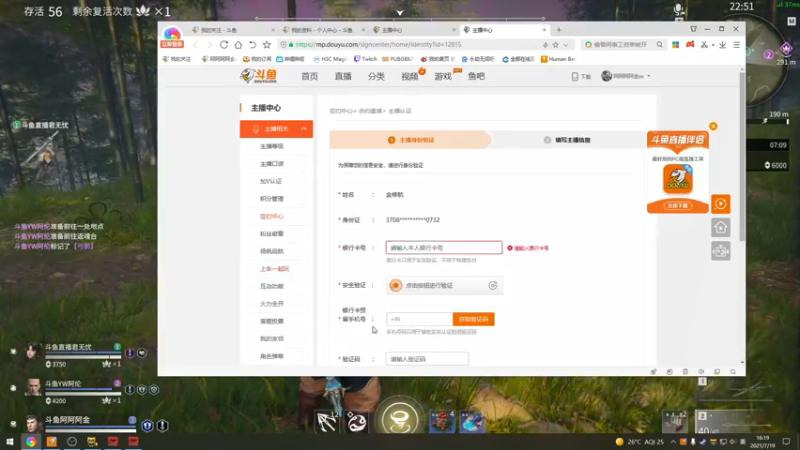Switch to the 我的资料 - 个人中心 tab
Viewport: 800px width, 450px height.
point(323,30)
